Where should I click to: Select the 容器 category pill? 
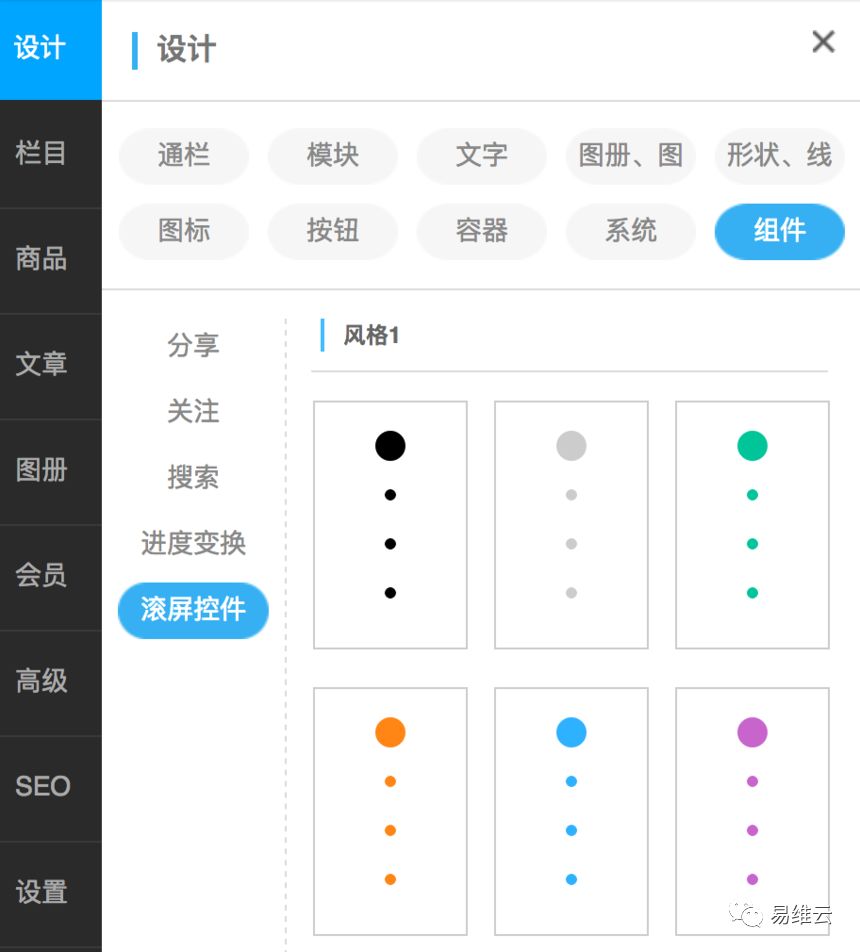pos(482,231)
